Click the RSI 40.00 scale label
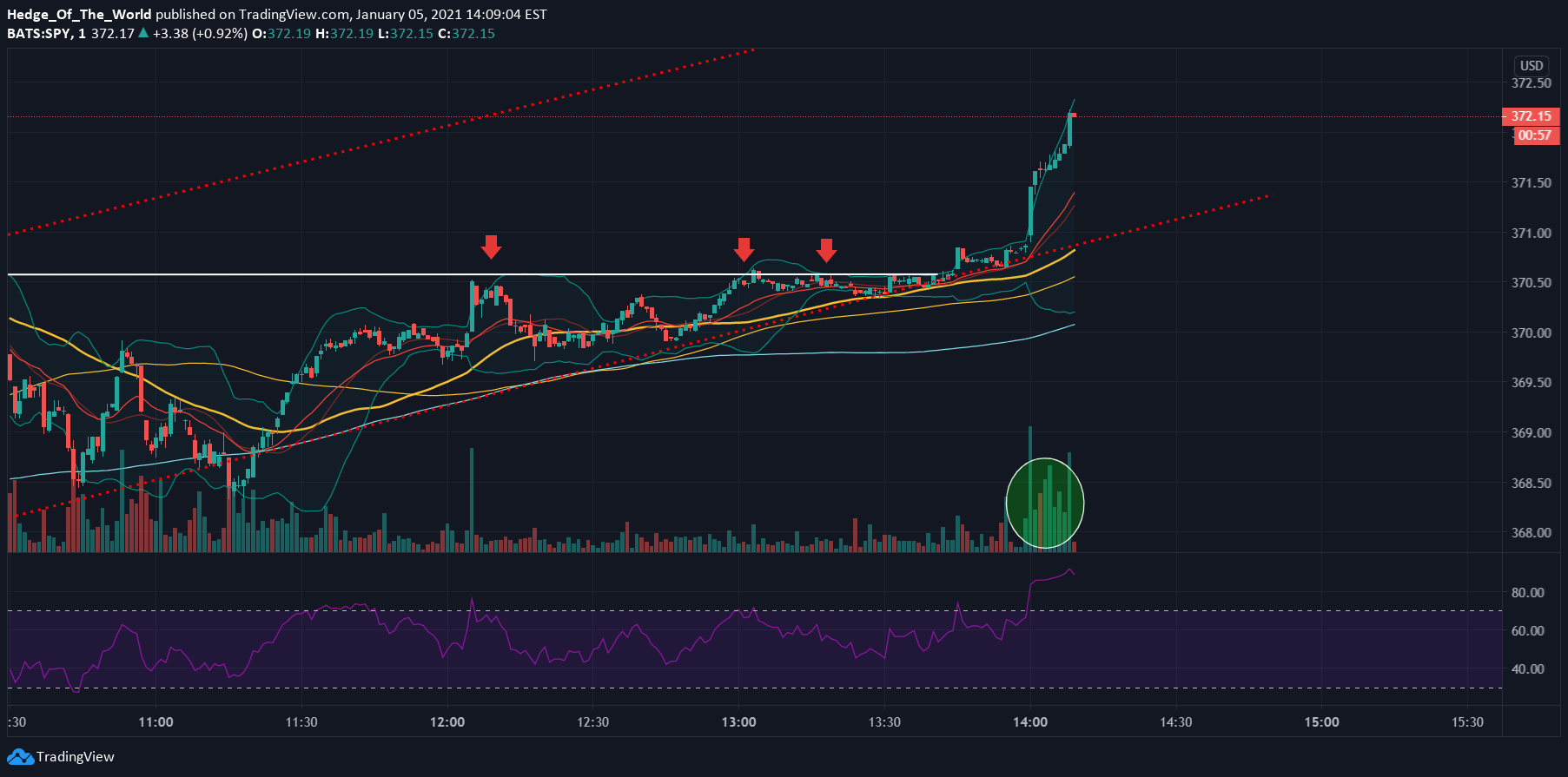This screenshot has width=1568, height=777. 1528,669
